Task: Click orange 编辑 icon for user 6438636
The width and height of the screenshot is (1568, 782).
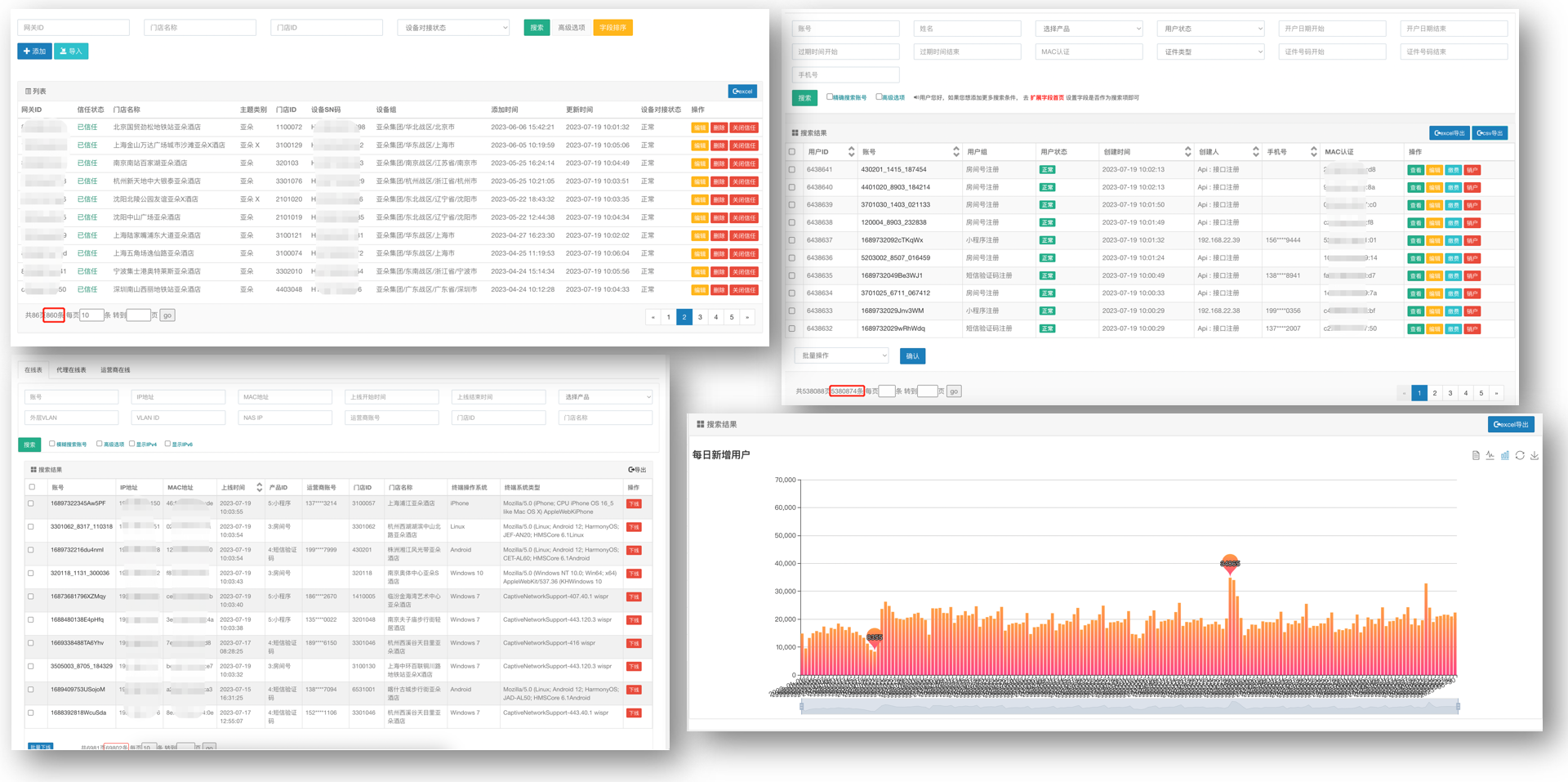Action: click(x=1434, y=258)
